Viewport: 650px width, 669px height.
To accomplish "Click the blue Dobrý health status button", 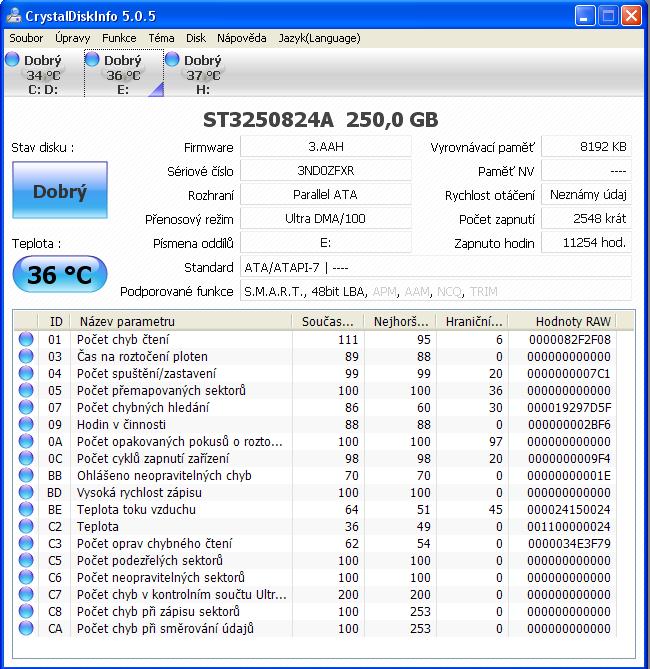I will (x=60, y=190).
